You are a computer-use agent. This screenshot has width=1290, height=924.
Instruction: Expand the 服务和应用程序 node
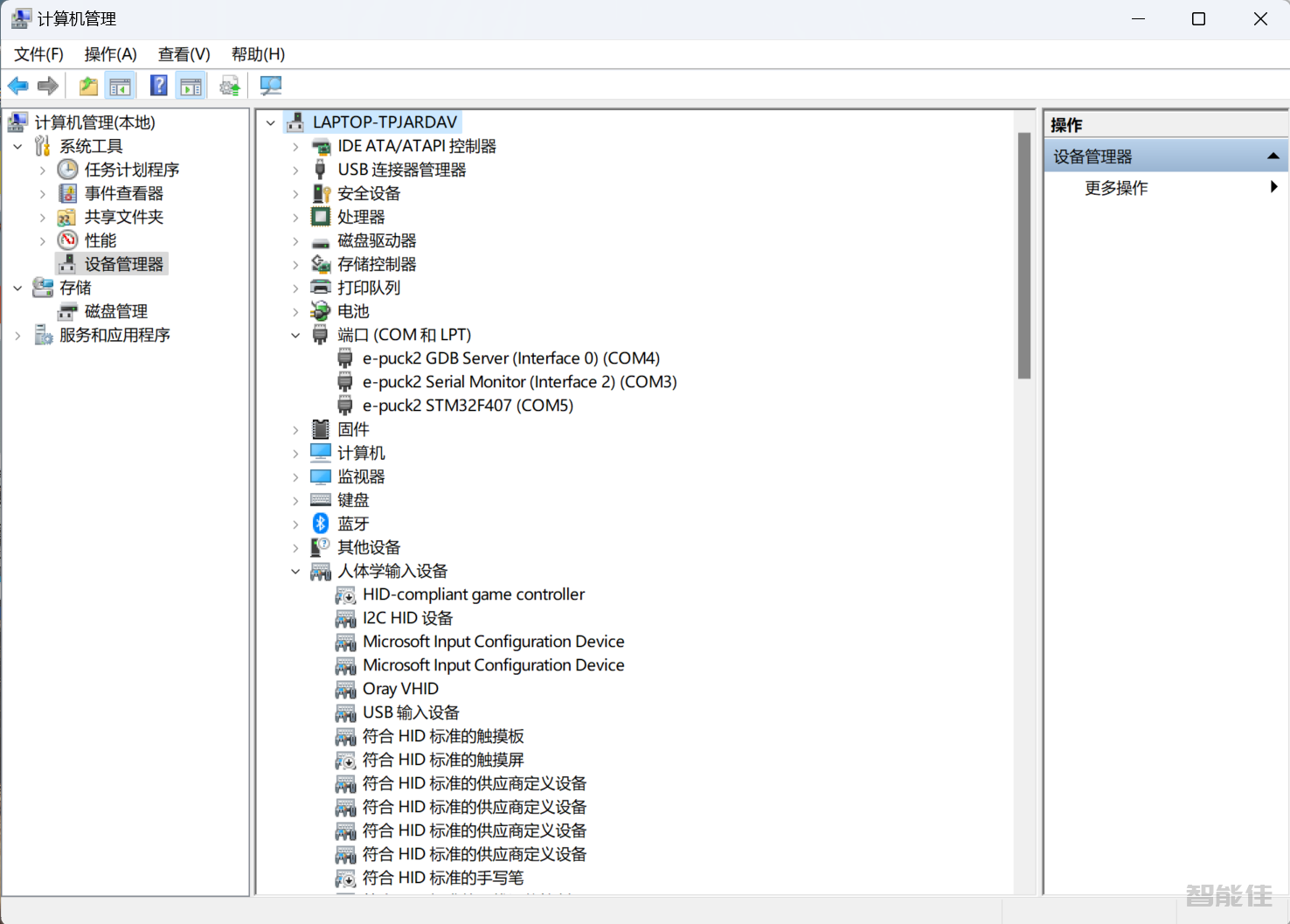(18, 336)
